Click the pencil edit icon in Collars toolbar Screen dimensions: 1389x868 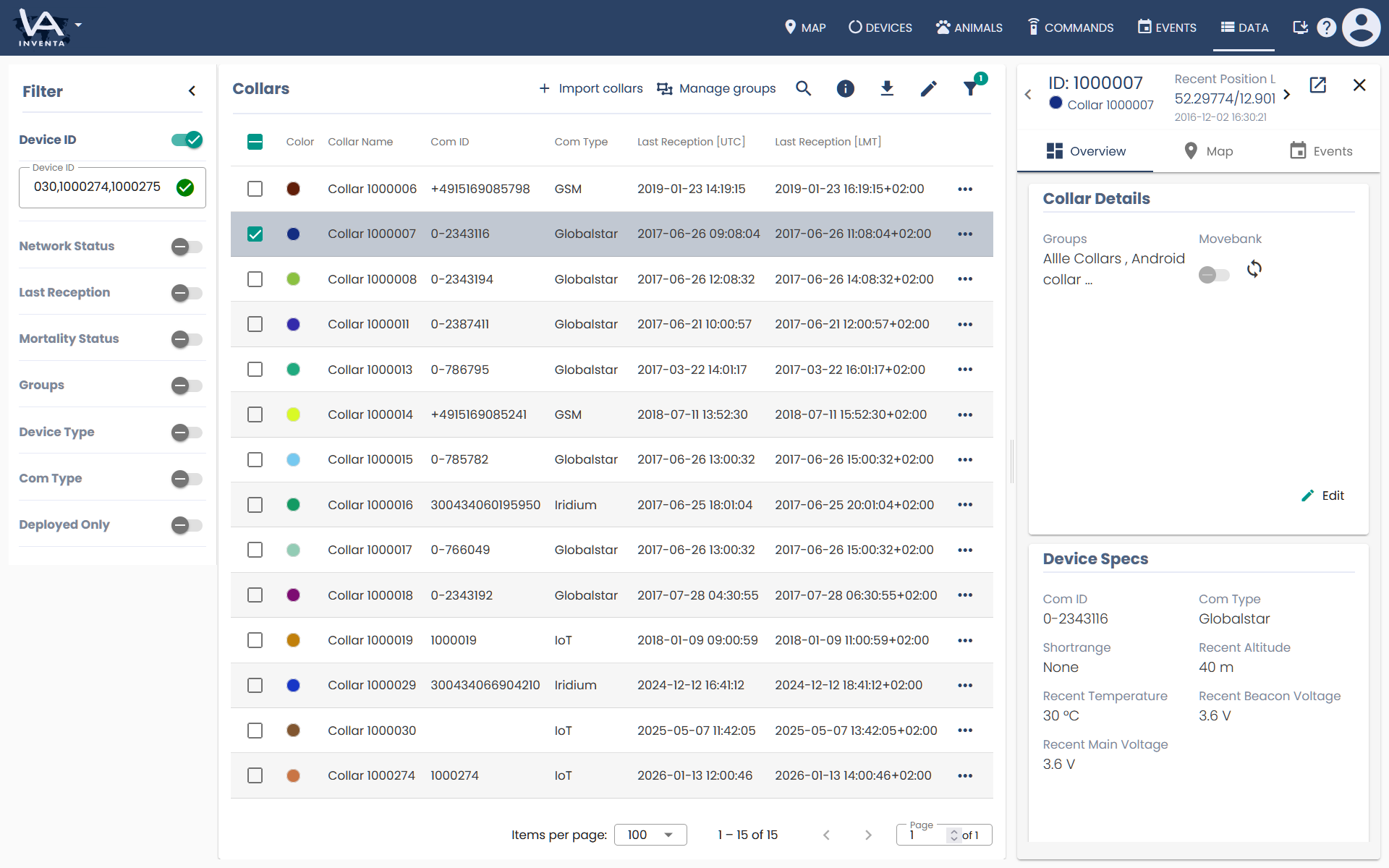929,88
